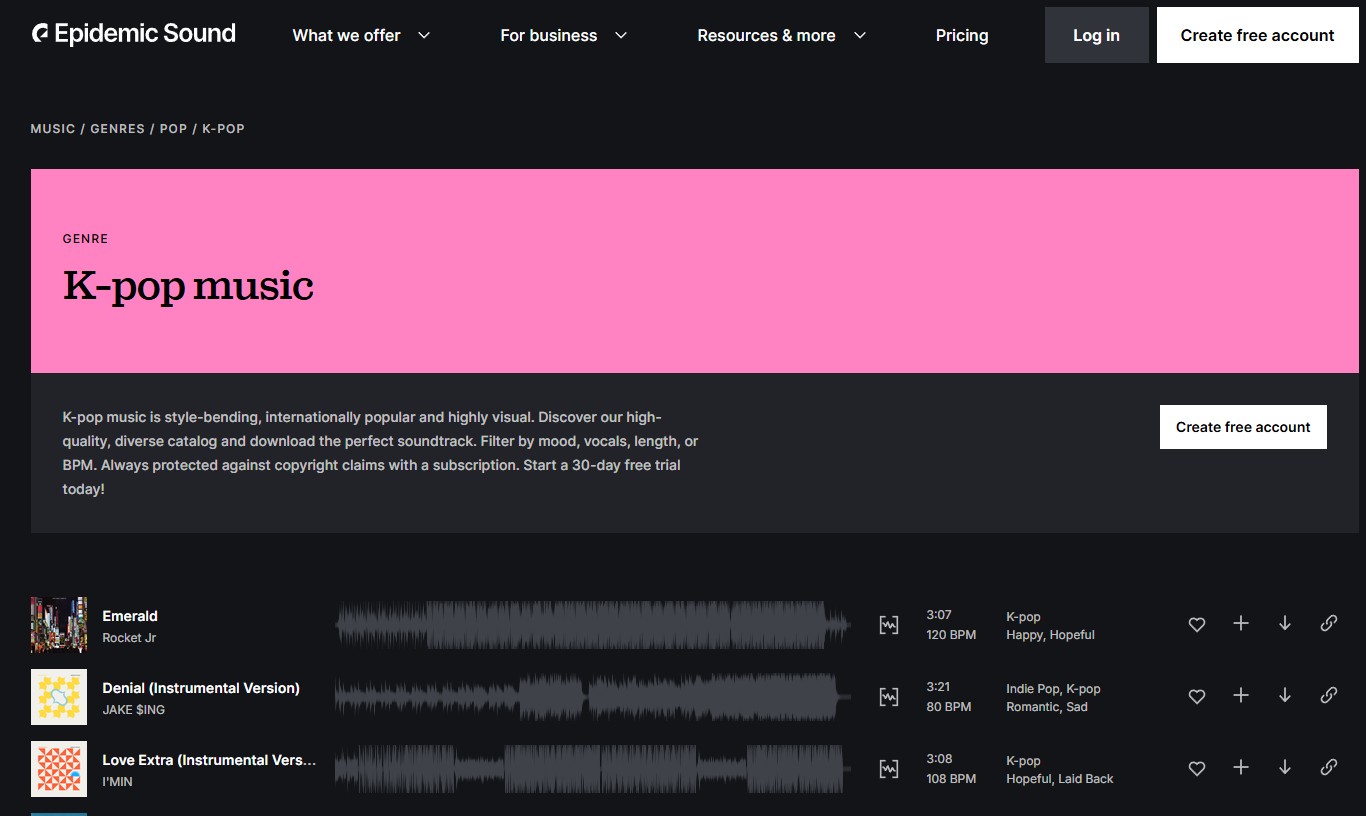The height and width of the screenshot is (816, 1366).
Task: Find similar tracks to Emerald
Action: tap(888, 624)
